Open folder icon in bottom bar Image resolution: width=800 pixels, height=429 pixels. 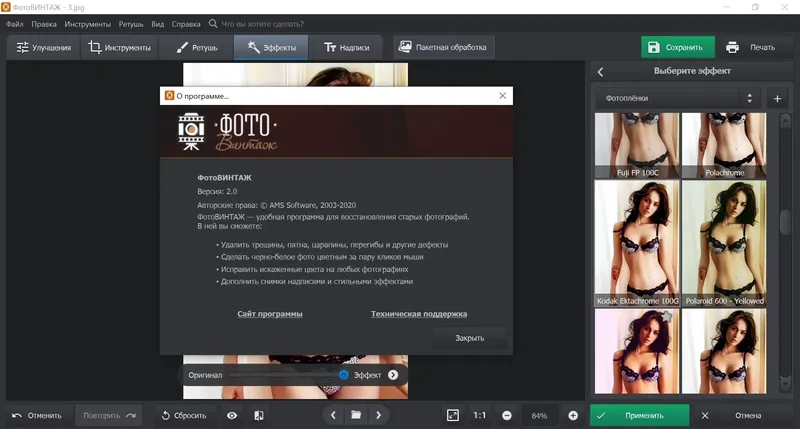356,415
